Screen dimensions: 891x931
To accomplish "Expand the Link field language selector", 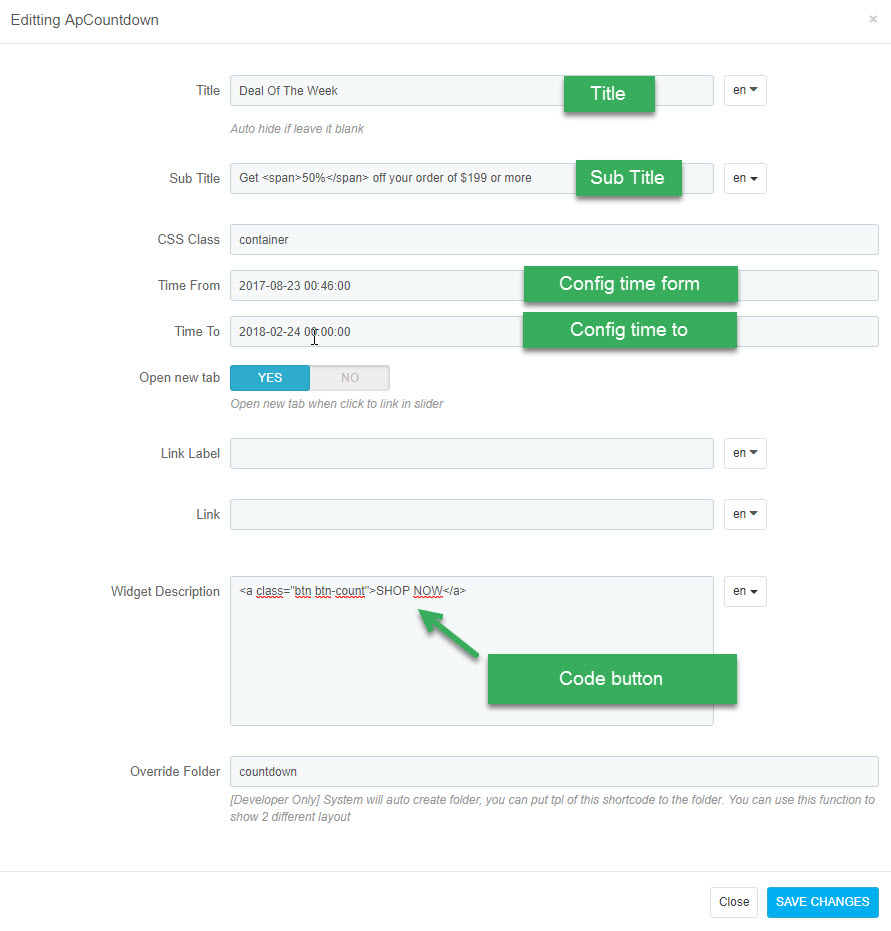I will [x=745, y=514].
